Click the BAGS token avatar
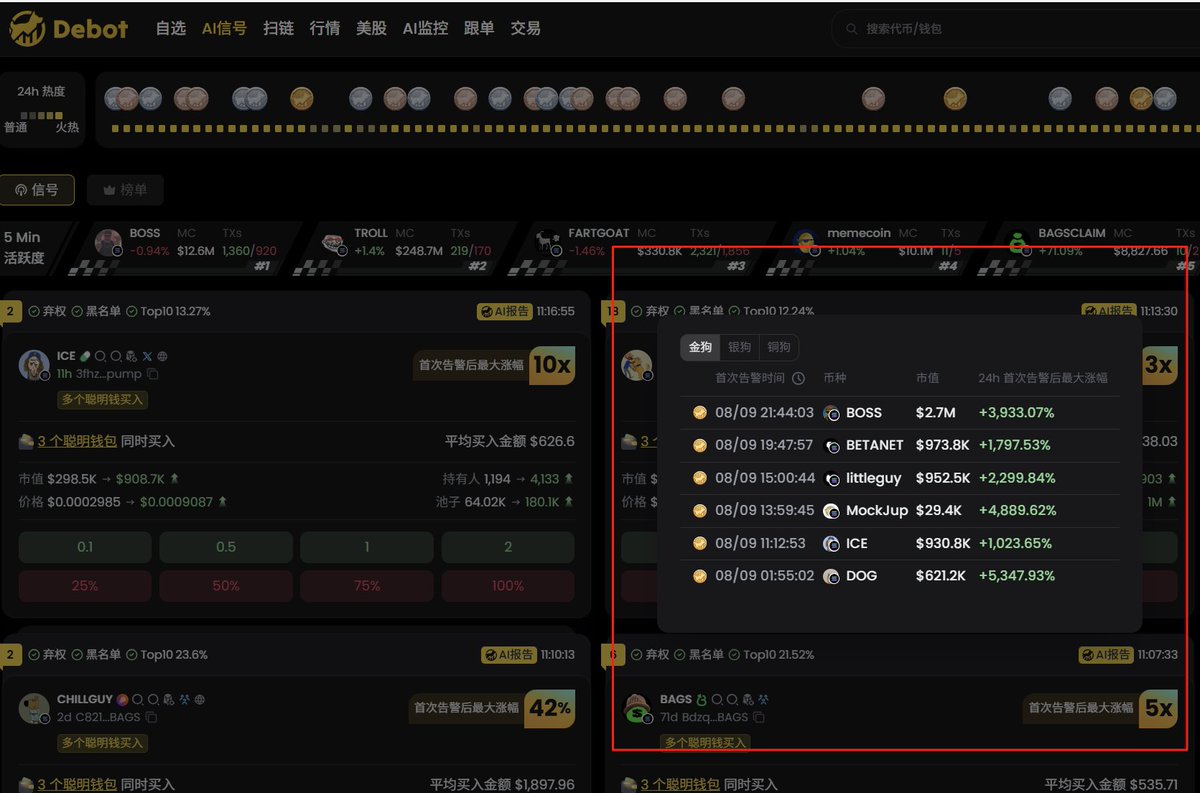 (637, 708)
